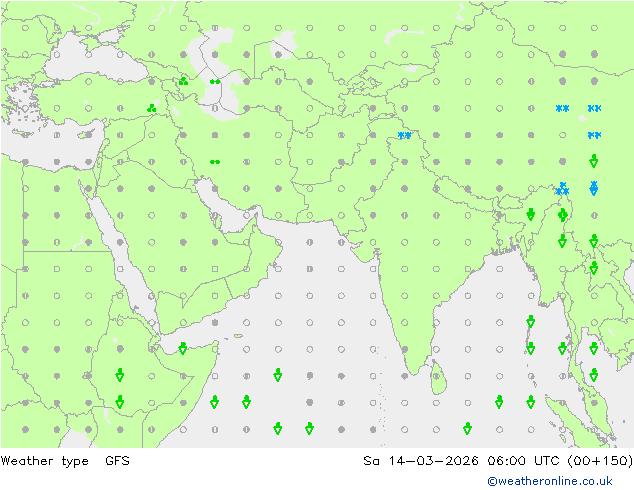The height and width of the screenshot is (490, 634).
Task: Click the "Weather type" caption text
Action: tap(44, 461)
